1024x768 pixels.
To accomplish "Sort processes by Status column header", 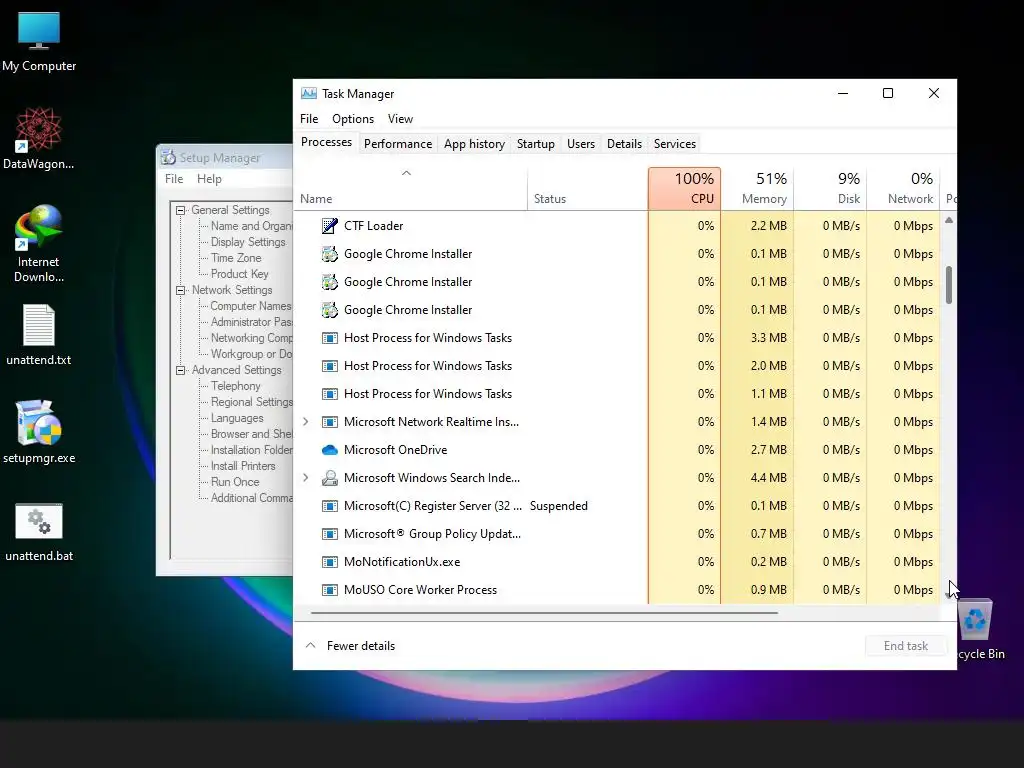I will (x=587, y=189).
